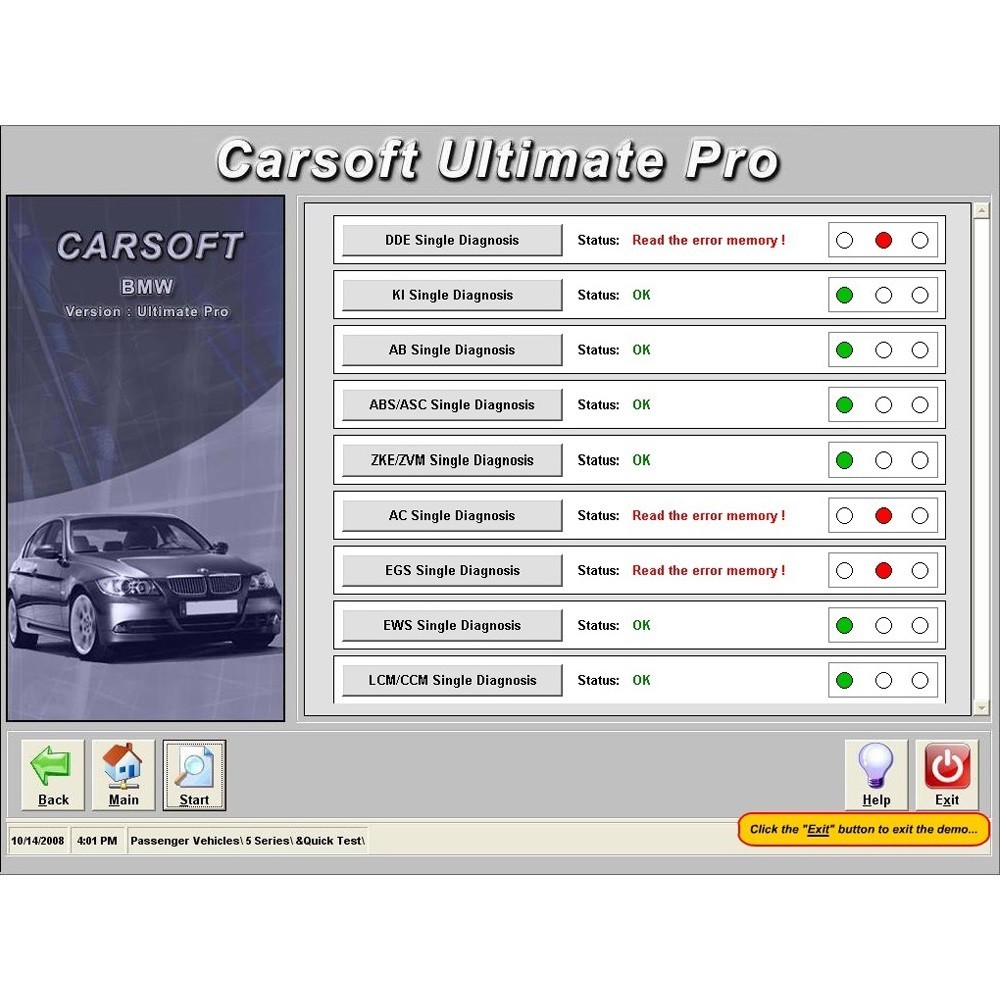1000x1000 pixels.
Task: Run AB Single Diagnosis
Action: click(452, 350)
